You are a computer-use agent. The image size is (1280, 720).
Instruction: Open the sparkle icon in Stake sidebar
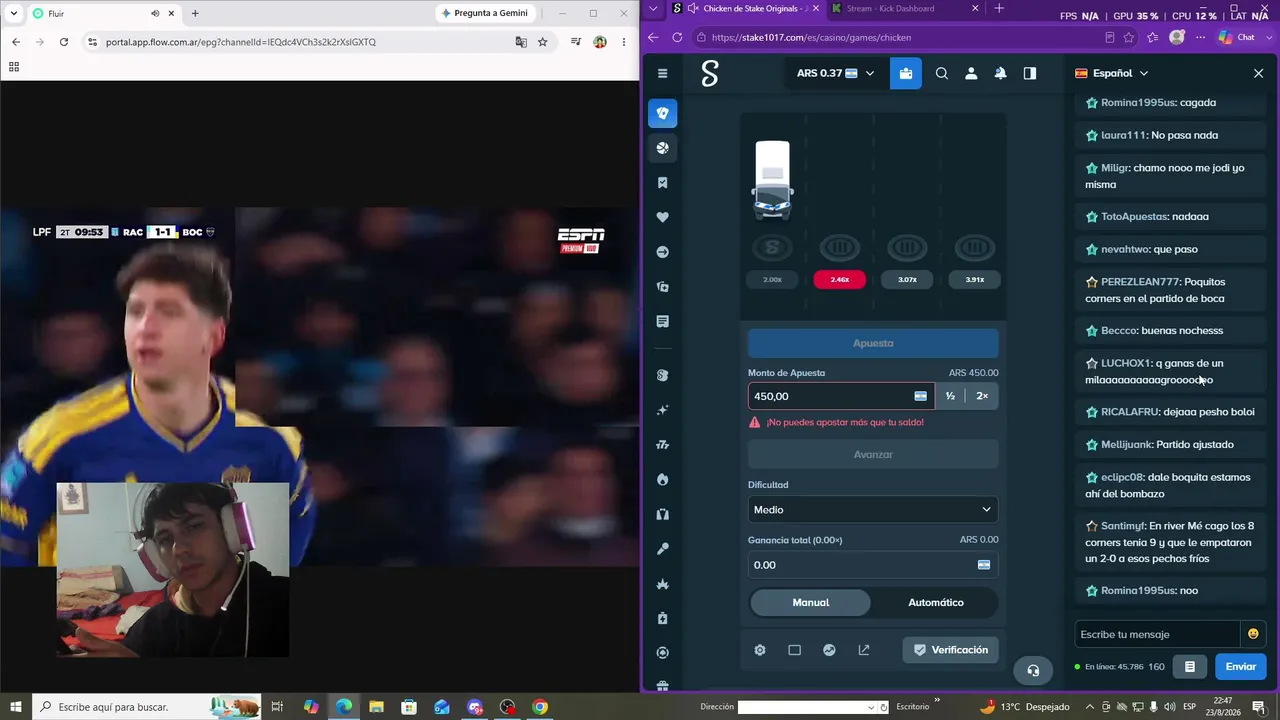pos(662,410)
